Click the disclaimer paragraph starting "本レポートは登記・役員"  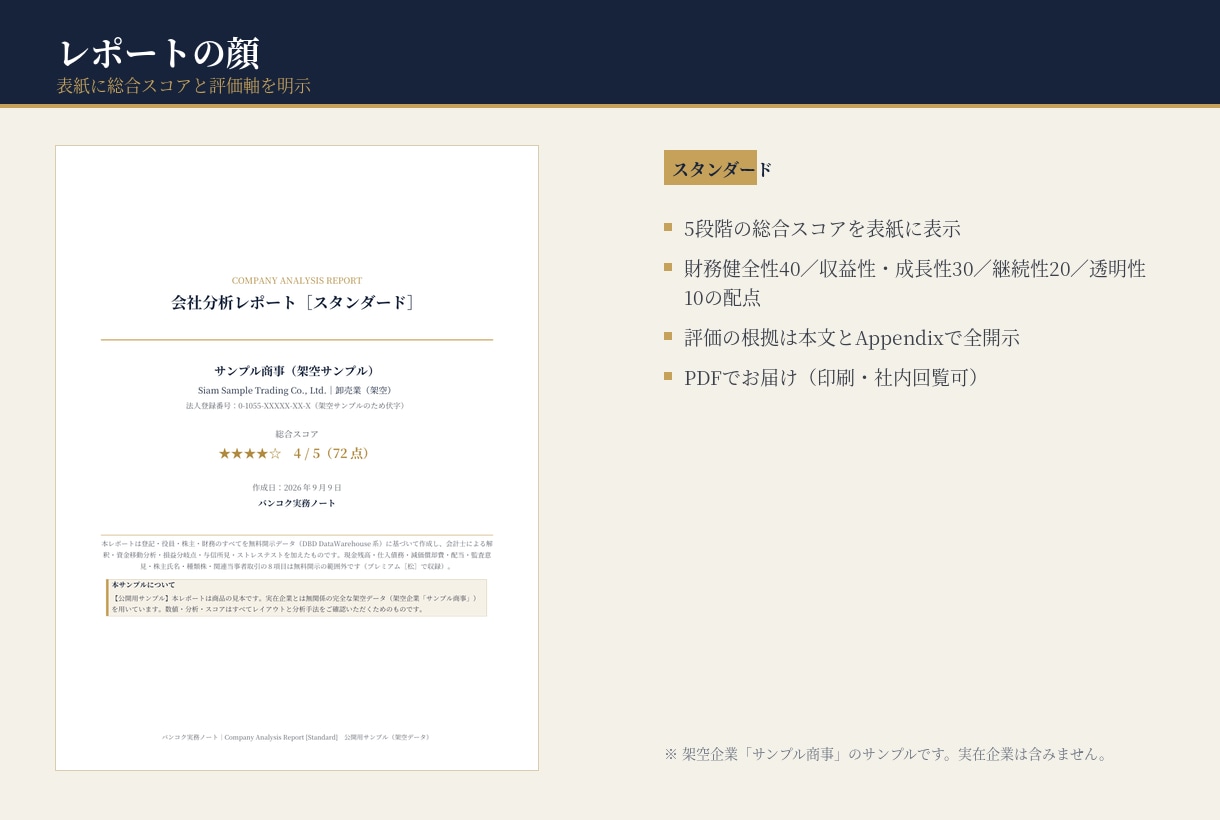(x=297, y=555)
